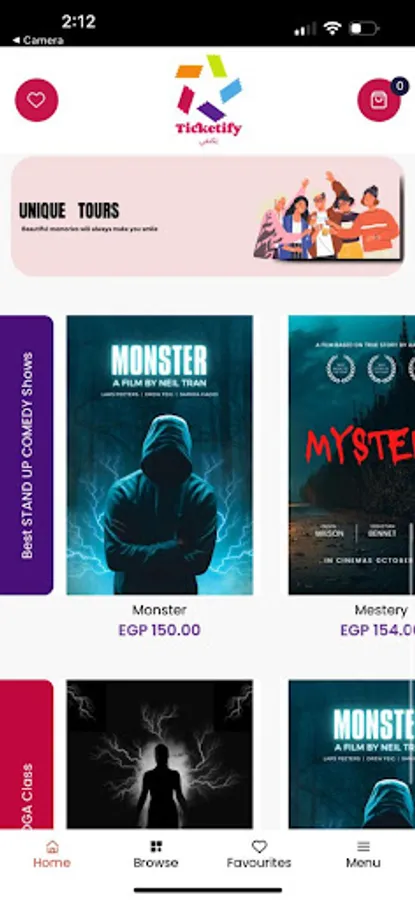Tap the Mestery title label

point(381,610)
